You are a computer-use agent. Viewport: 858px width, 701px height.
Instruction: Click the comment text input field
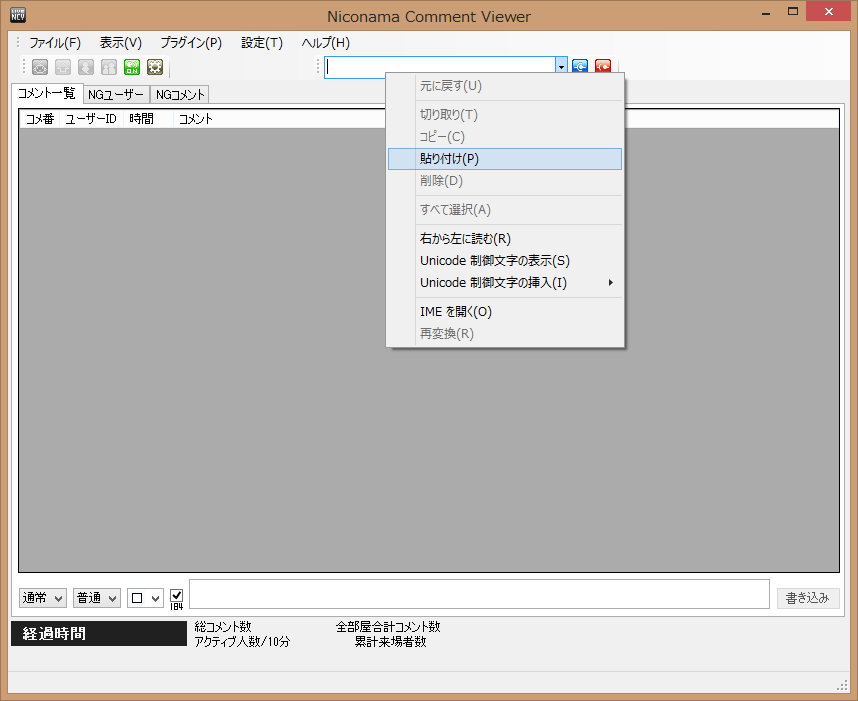478,594
